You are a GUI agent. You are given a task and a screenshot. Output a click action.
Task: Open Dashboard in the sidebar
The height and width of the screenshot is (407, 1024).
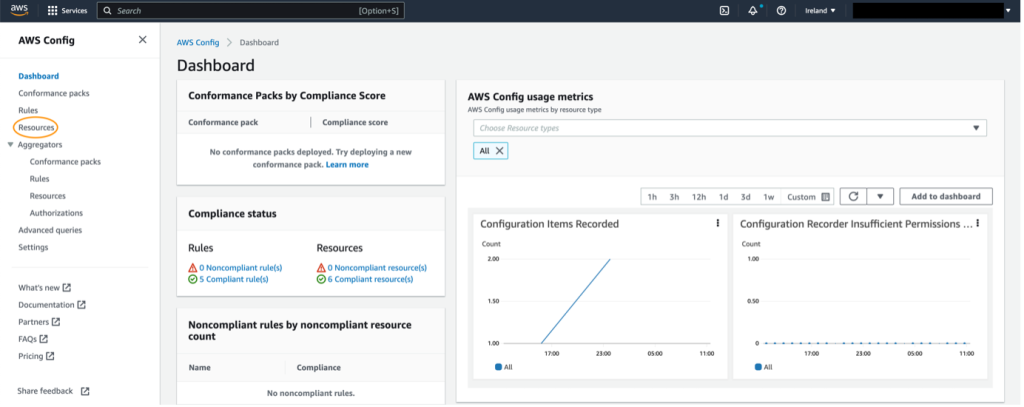click(x=39, y=76)
